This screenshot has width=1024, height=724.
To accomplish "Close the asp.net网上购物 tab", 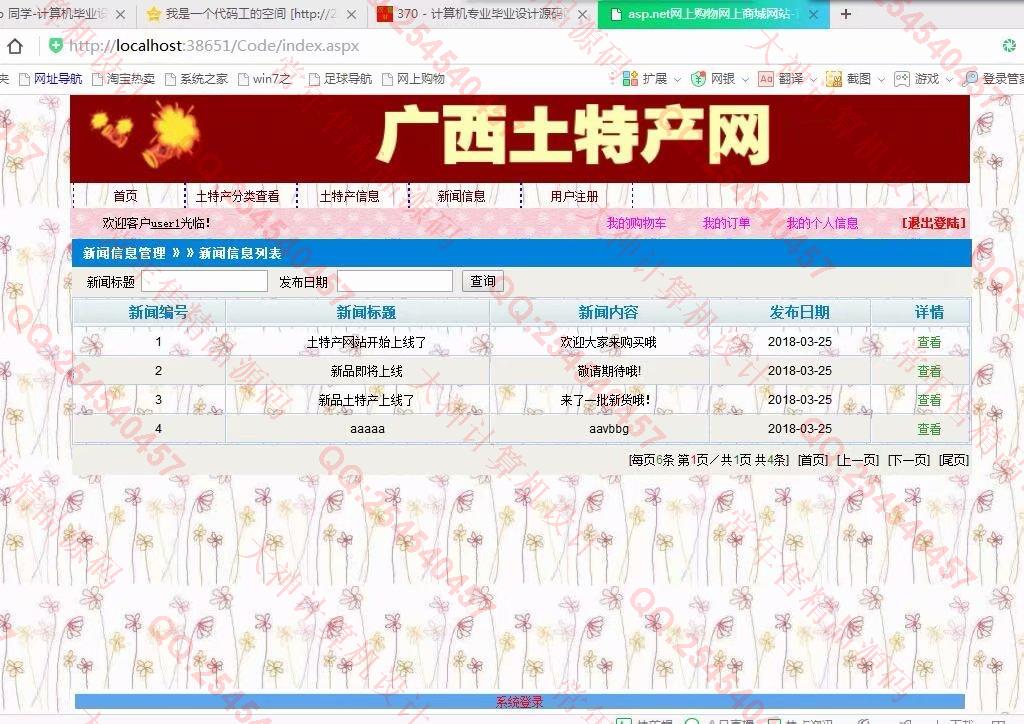I will pyautogui.click(x=813, y=14).
